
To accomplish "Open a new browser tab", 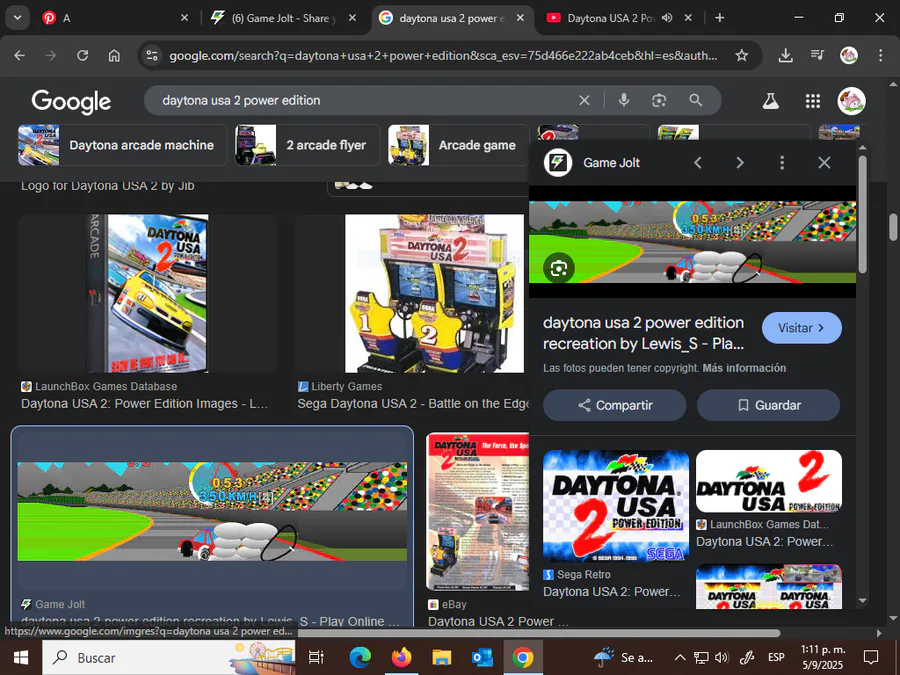I will pos(719,18).
